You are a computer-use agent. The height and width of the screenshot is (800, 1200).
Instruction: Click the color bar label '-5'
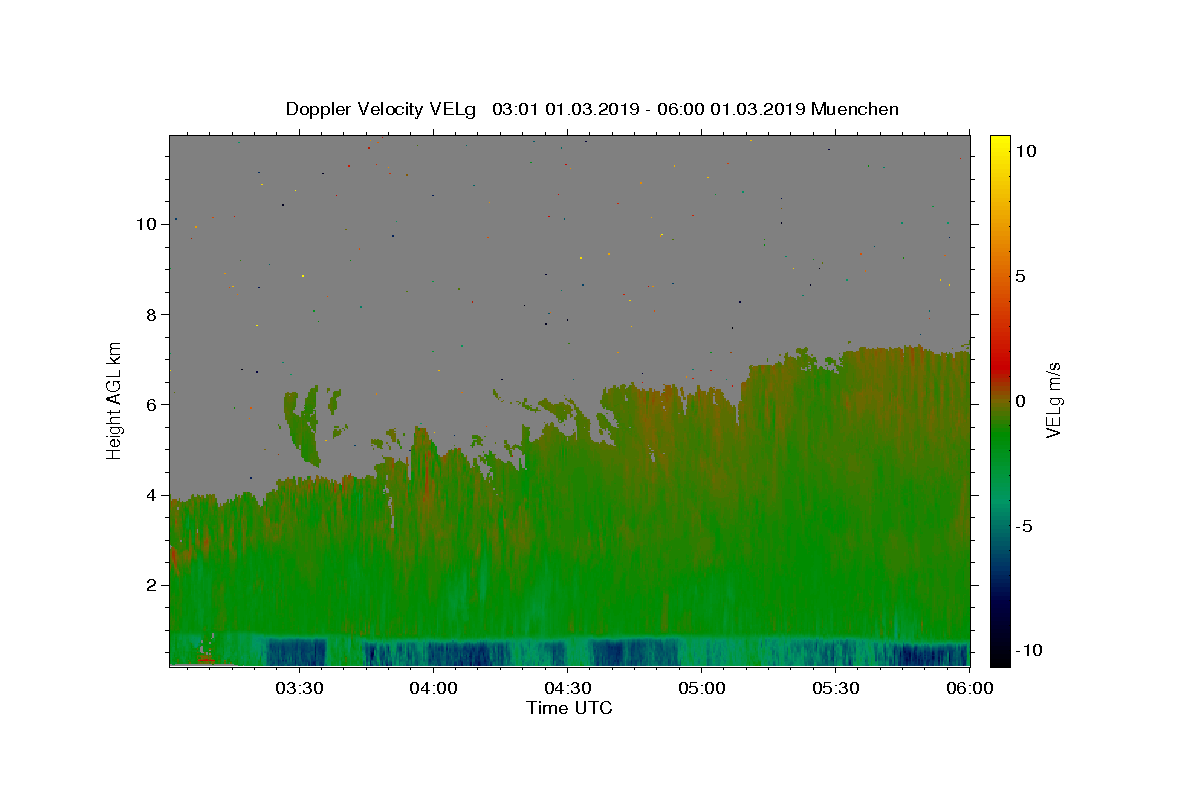[1023, 526]
